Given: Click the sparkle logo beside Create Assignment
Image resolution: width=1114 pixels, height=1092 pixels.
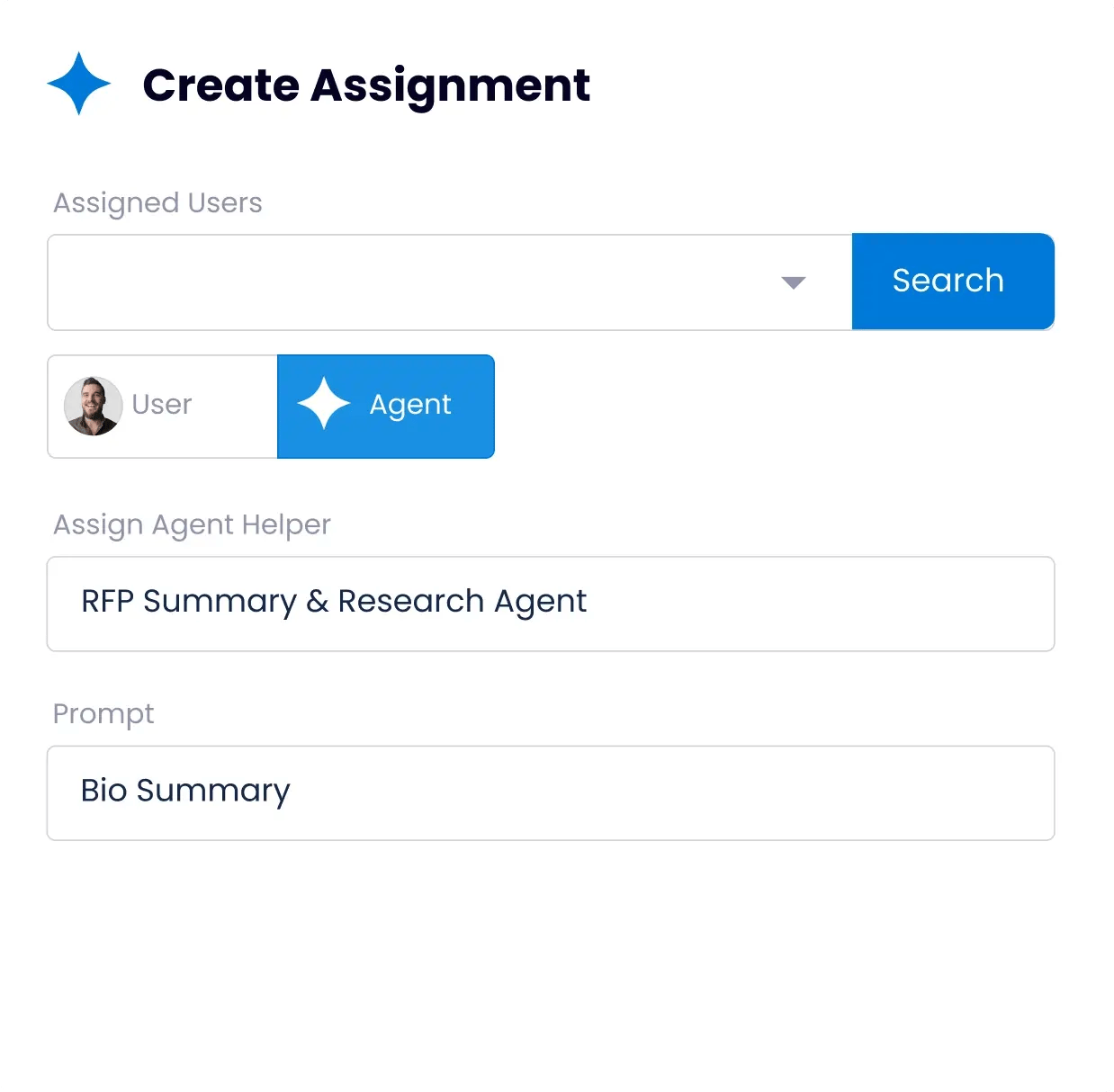Looking at the screenshot, I should (x=78, y=83).
